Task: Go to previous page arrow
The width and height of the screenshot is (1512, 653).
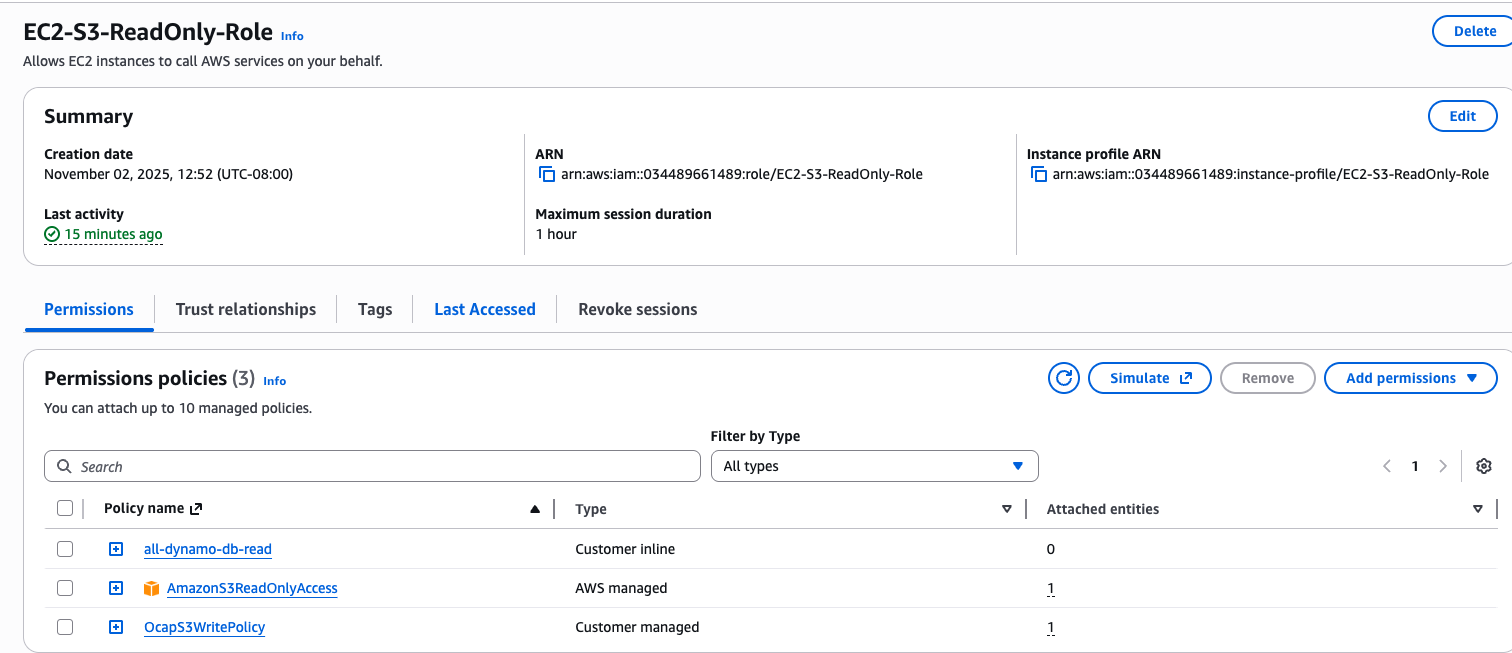Action: coord(1387,466)
